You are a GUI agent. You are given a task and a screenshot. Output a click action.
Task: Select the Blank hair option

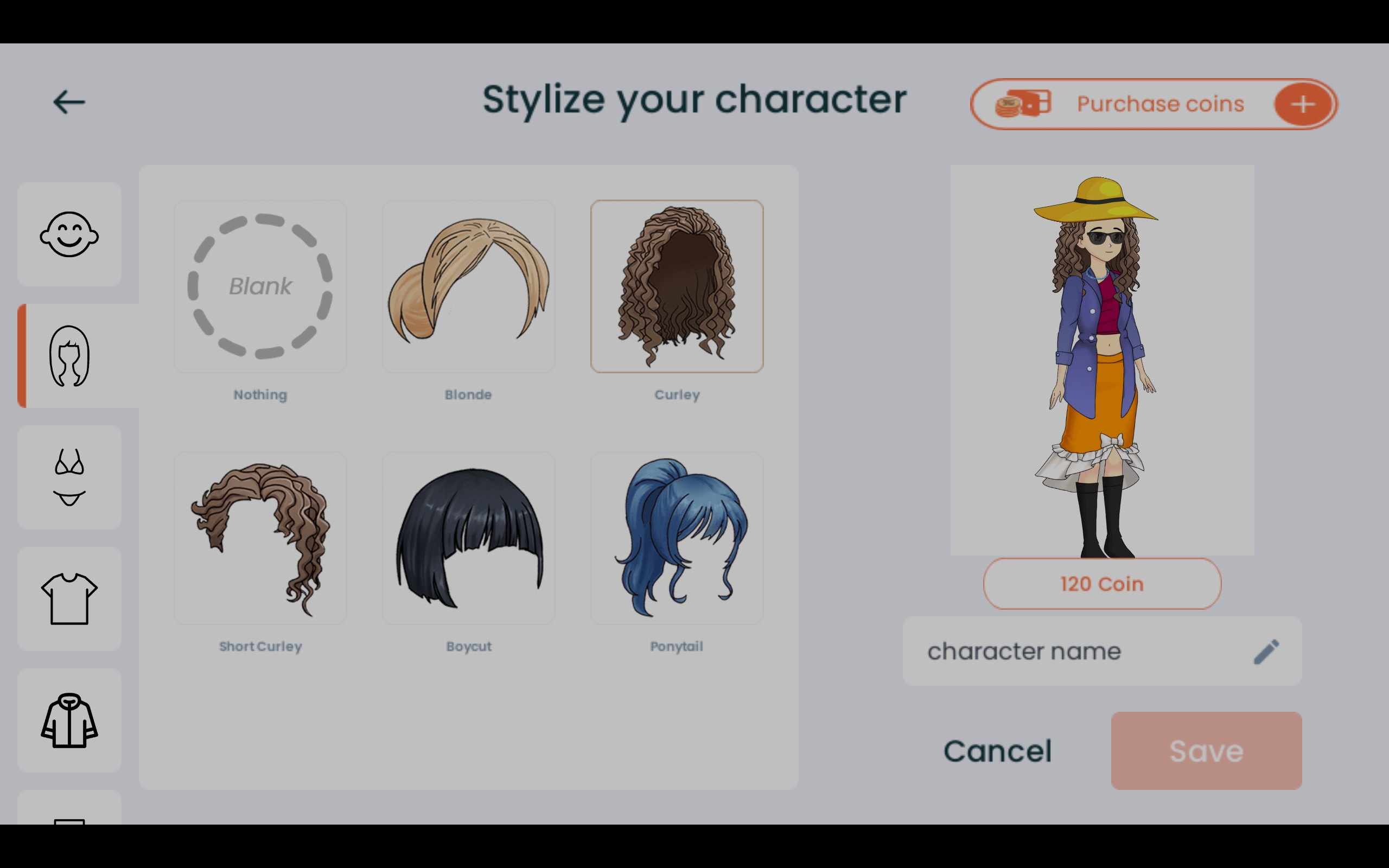point(259,286)
